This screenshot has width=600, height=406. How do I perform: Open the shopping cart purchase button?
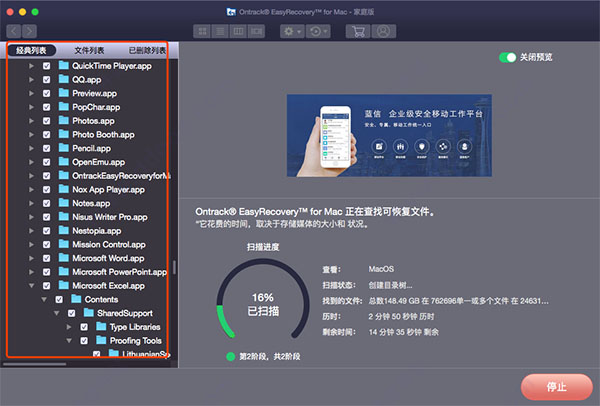358,31
